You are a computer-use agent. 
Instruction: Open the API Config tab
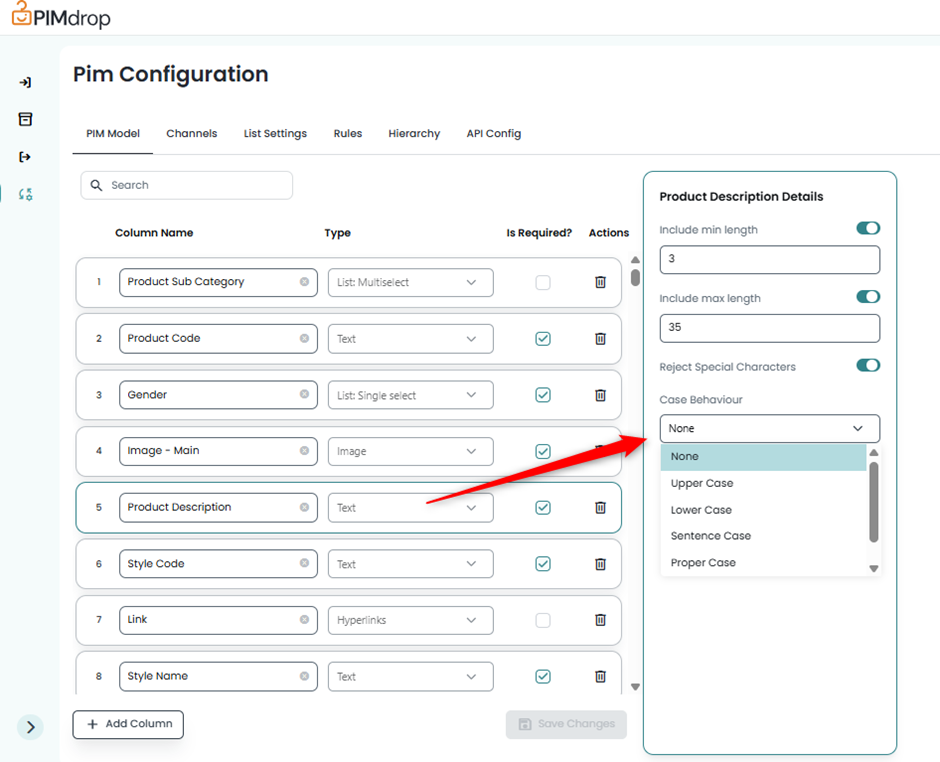[493, 134]
